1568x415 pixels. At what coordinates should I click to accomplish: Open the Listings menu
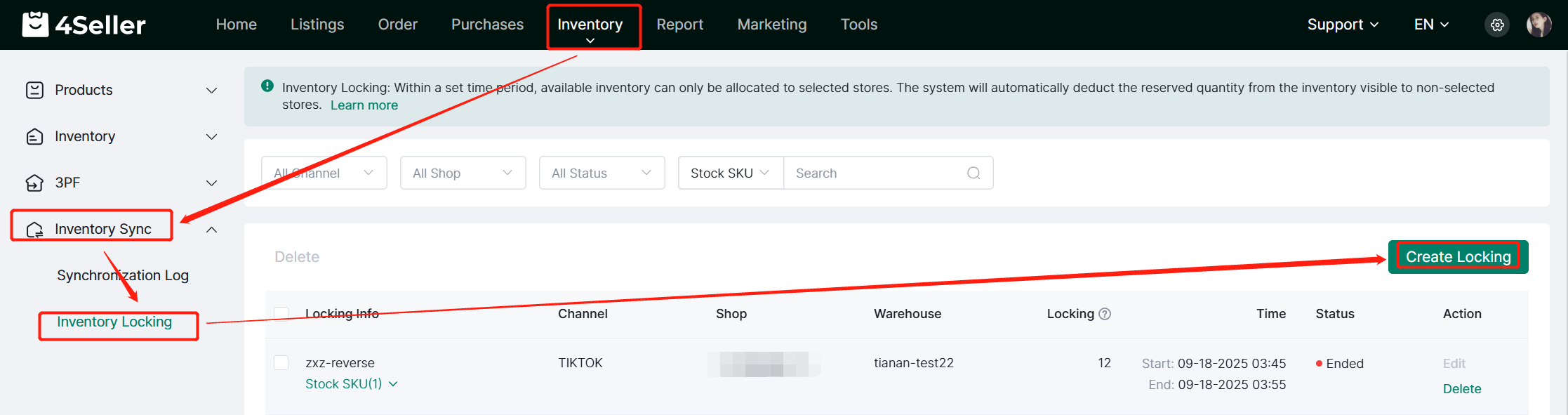[x=317, y=25]
